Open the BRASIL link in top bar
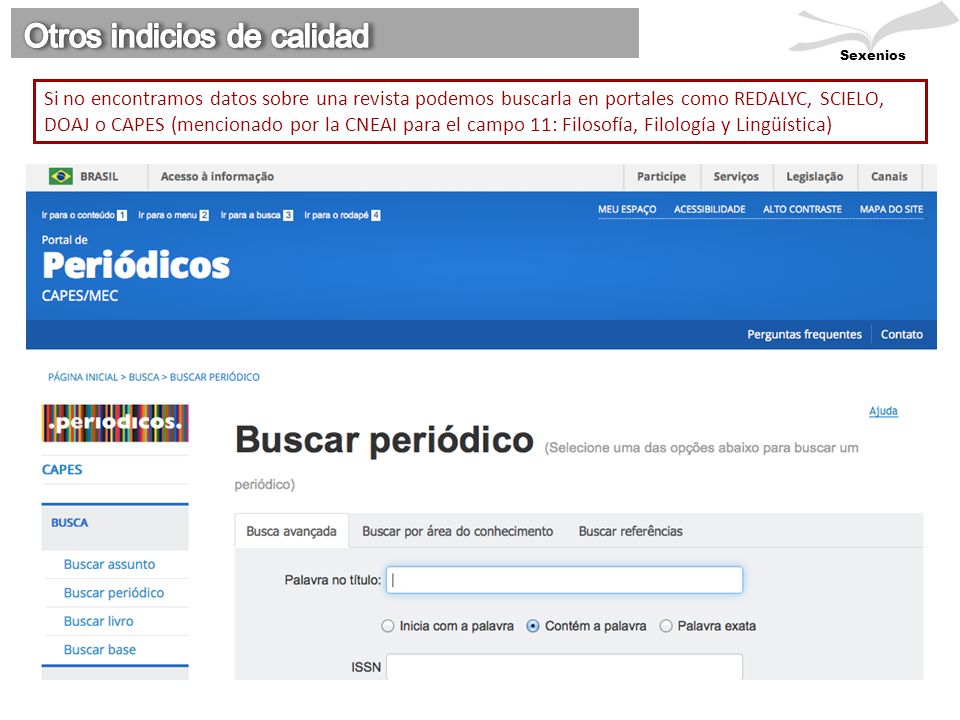Image resolution: width=960 pixels, height=720 pixels. [x=99, y=176]
